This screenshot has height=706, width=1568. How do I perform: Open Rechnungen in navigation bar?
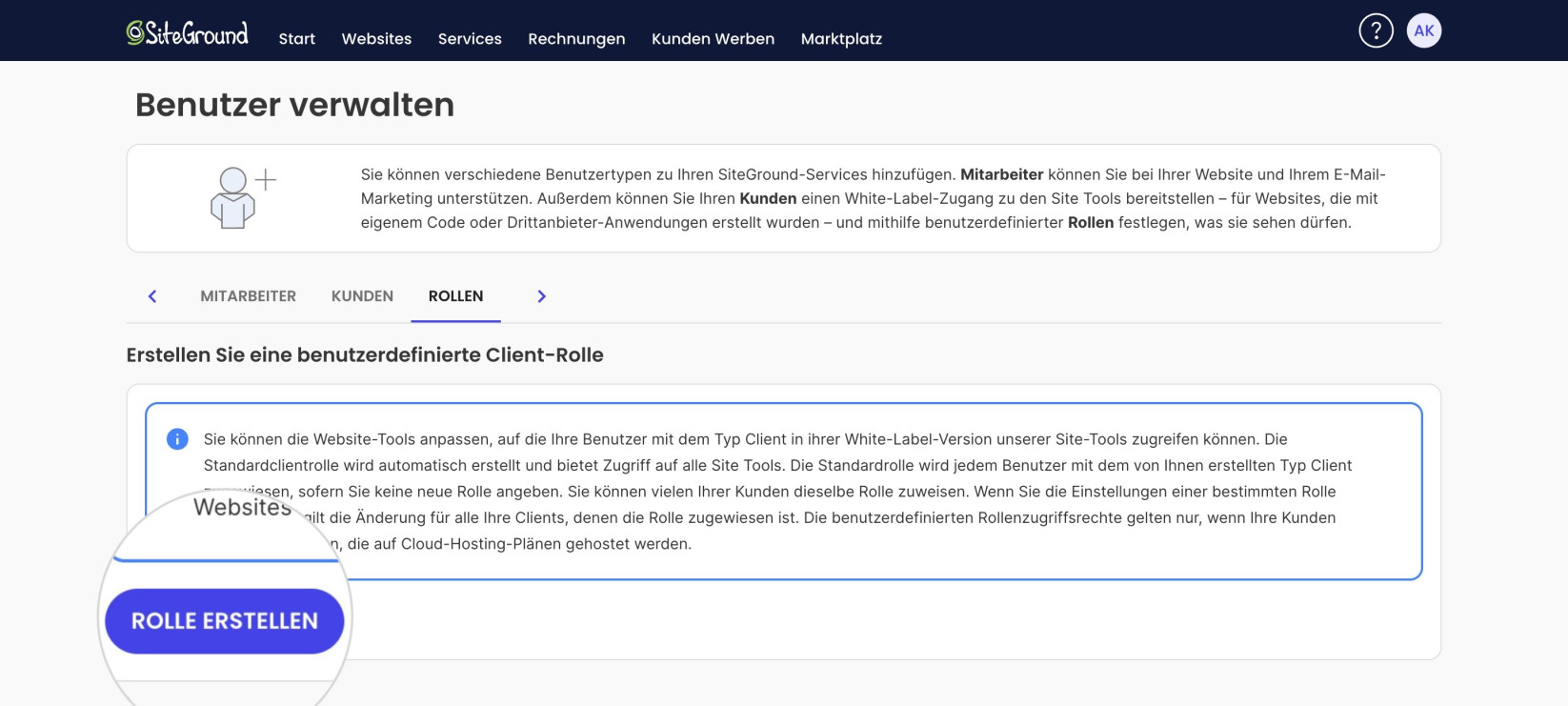pyautogui.click(x=576, y=39)
